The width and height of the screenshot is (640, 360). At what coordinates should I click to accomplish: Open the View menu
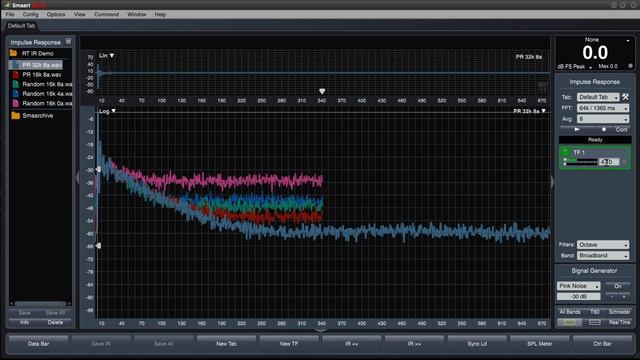coord(80,14)
